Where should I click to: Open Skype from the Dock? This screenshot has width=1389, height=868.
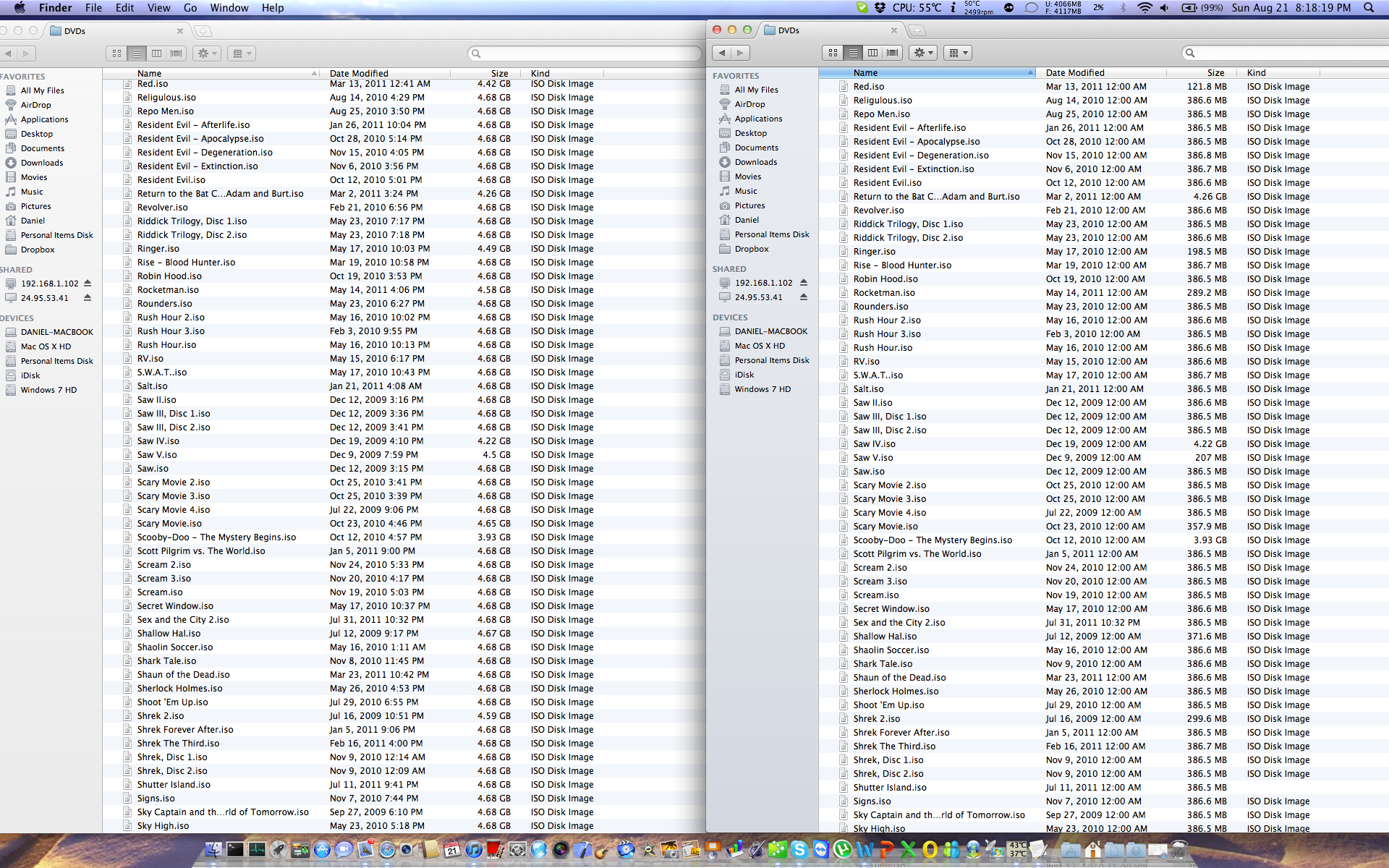pyautogui.click(x=799, y=850)
